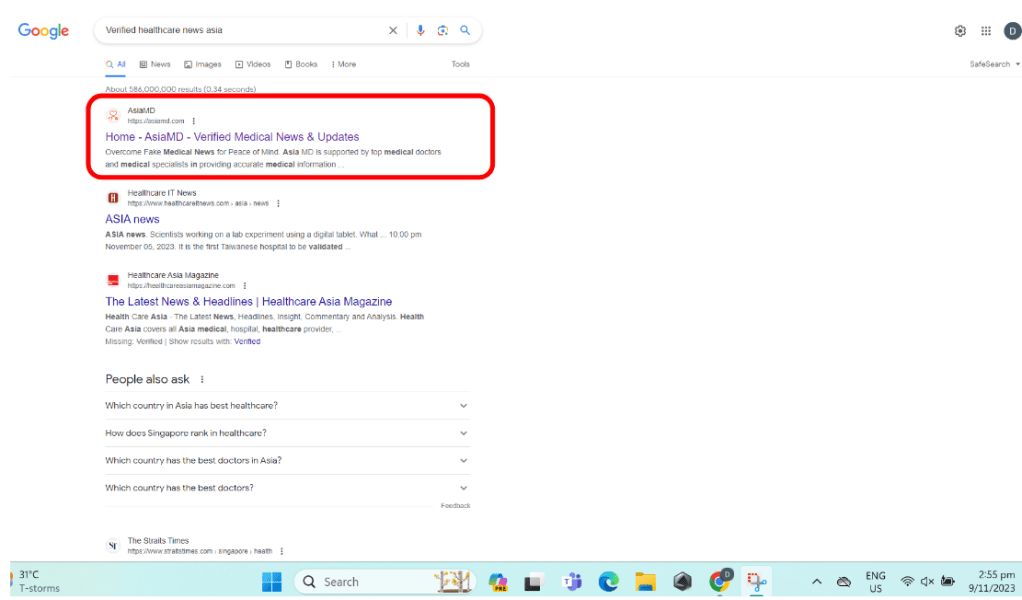1022x600 pixels.
Task: Open search by image camera icon
Action: click(442, 31)
